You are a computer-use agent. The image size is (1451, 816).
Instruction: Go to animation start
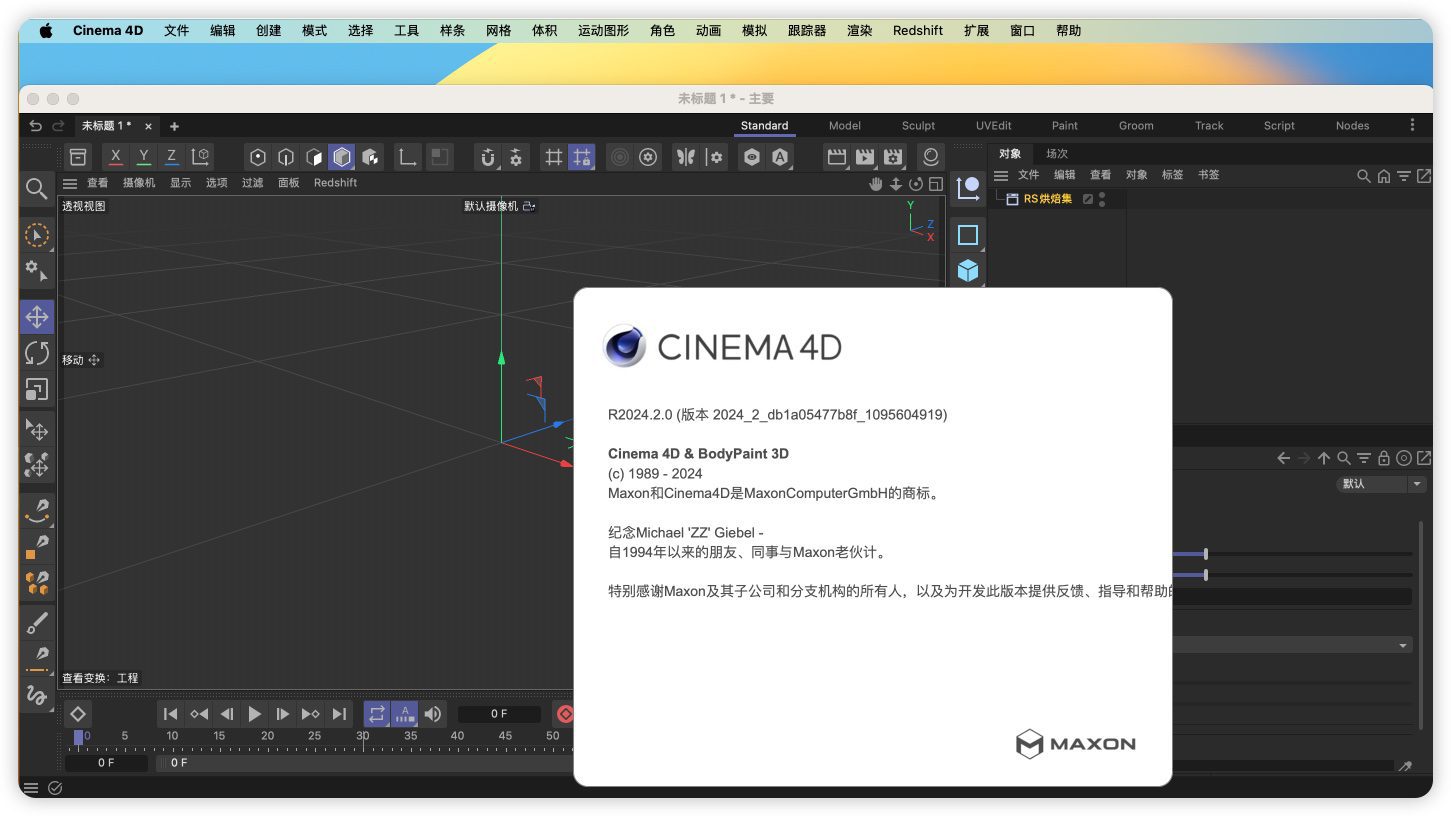click(x=171, y=714)
